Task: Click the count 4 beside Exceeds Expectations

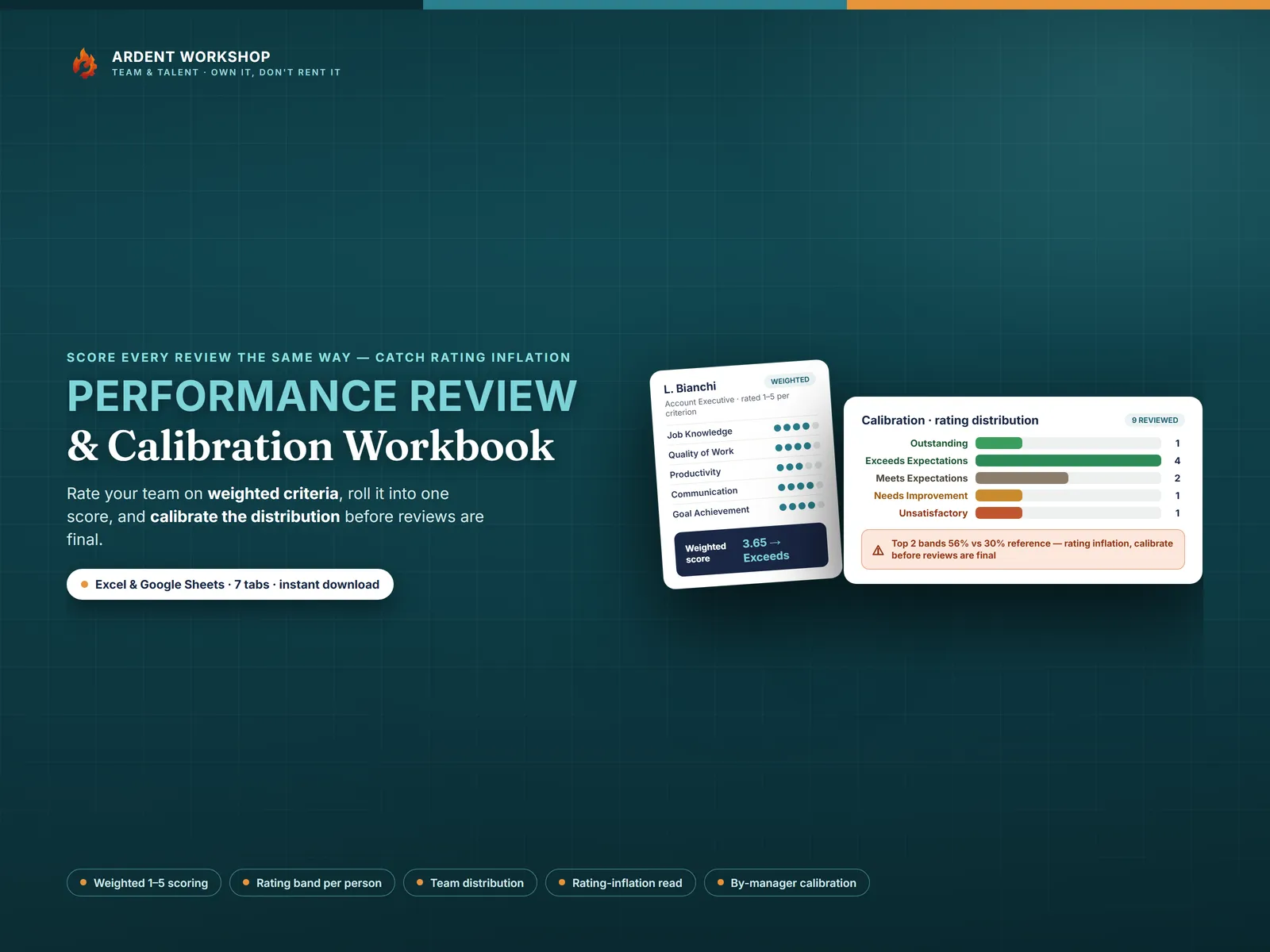Action: [1177, 461]
